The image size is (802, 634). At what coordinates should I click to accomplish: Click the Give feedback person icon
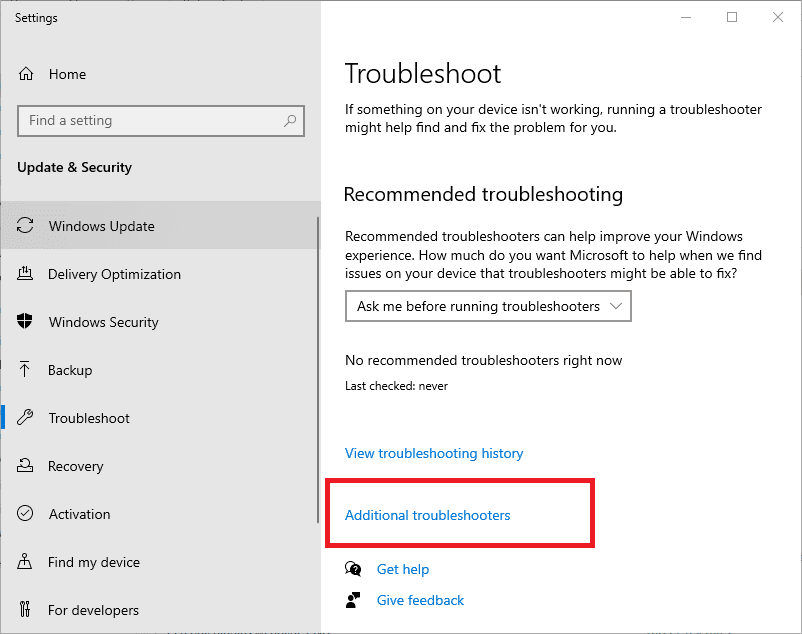point(353,600)
